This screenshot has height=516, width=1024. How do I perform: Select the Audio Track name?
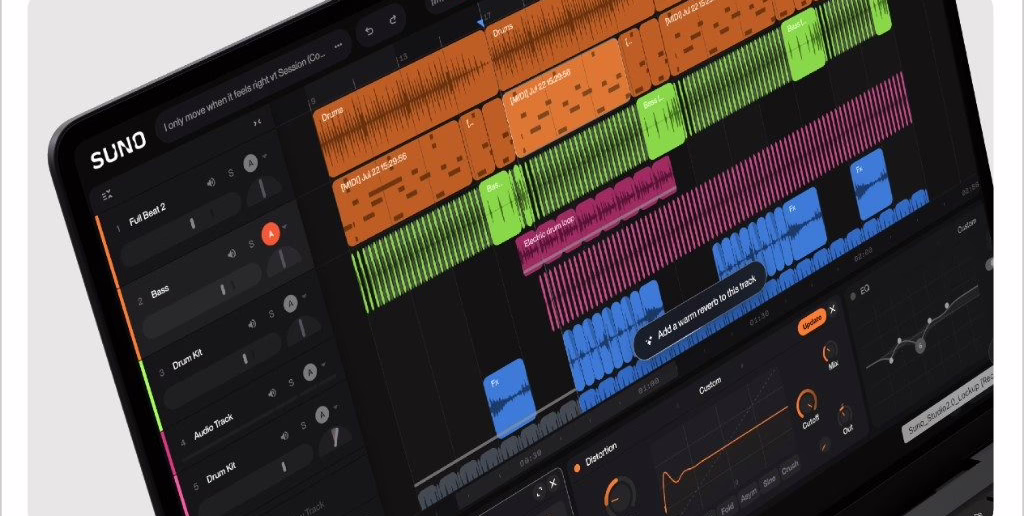coord(214,426)
